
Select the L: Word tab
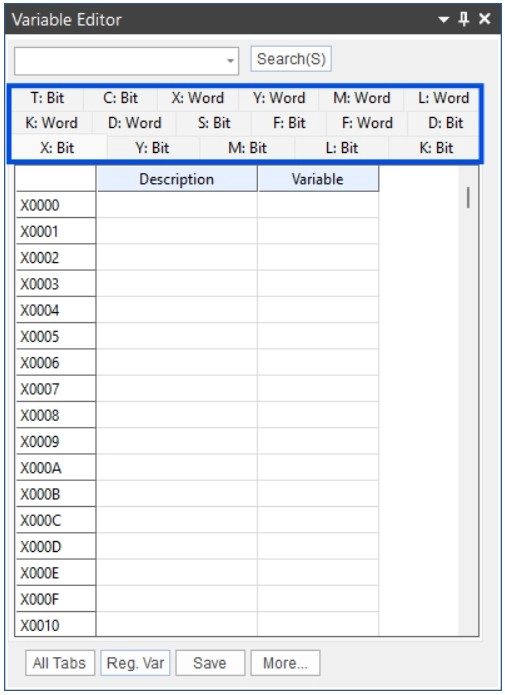point(443,98)
